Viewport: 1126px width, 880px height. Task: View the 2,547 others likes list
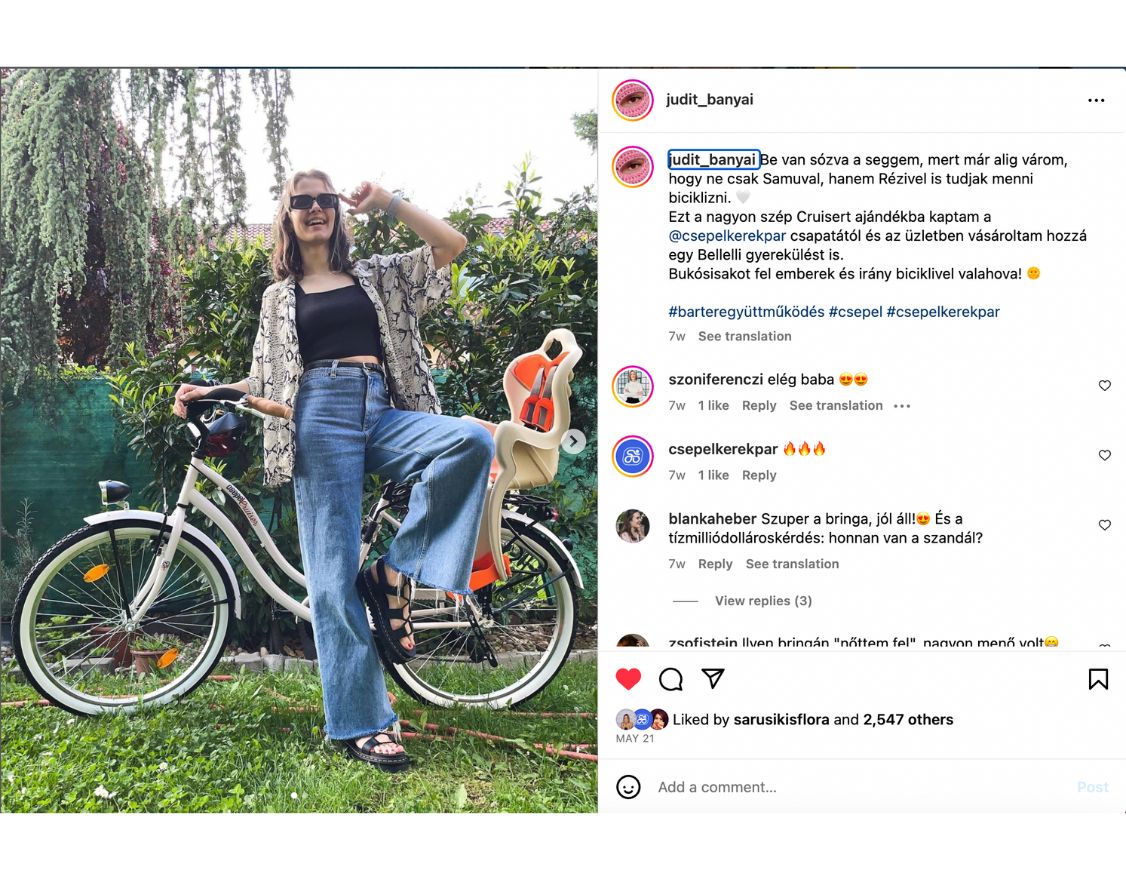(908, 720)
